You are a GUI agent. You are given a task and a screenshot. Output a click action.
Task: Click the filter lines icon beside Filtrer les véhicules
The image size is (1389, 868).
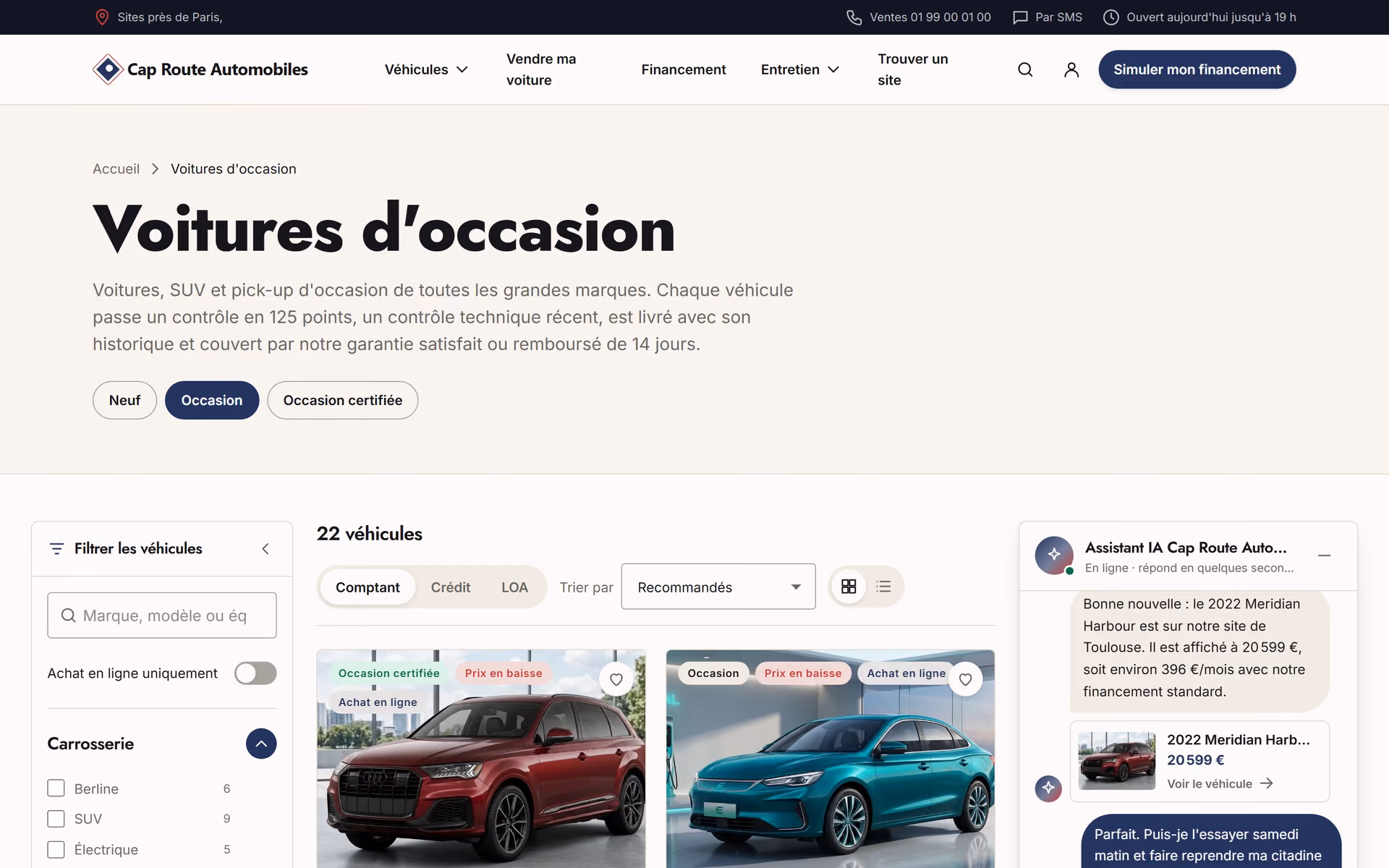point(56,549)
